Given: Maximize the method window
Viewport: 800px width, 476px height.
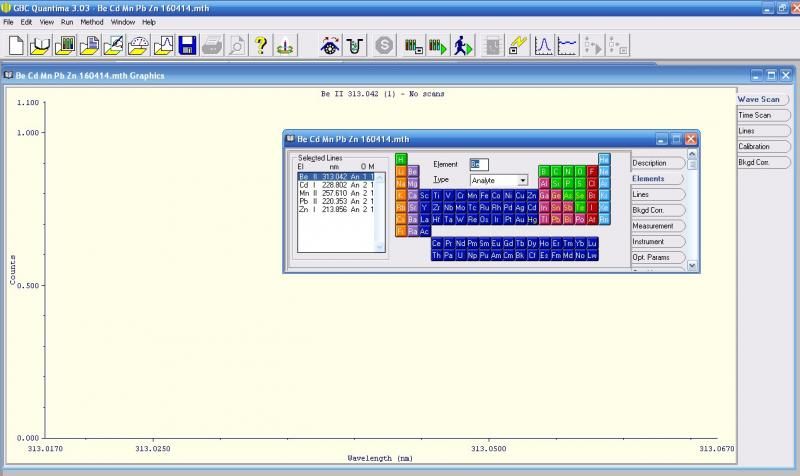Looking at the screenshot, I should pyautogui.click(x=676, y=139).
